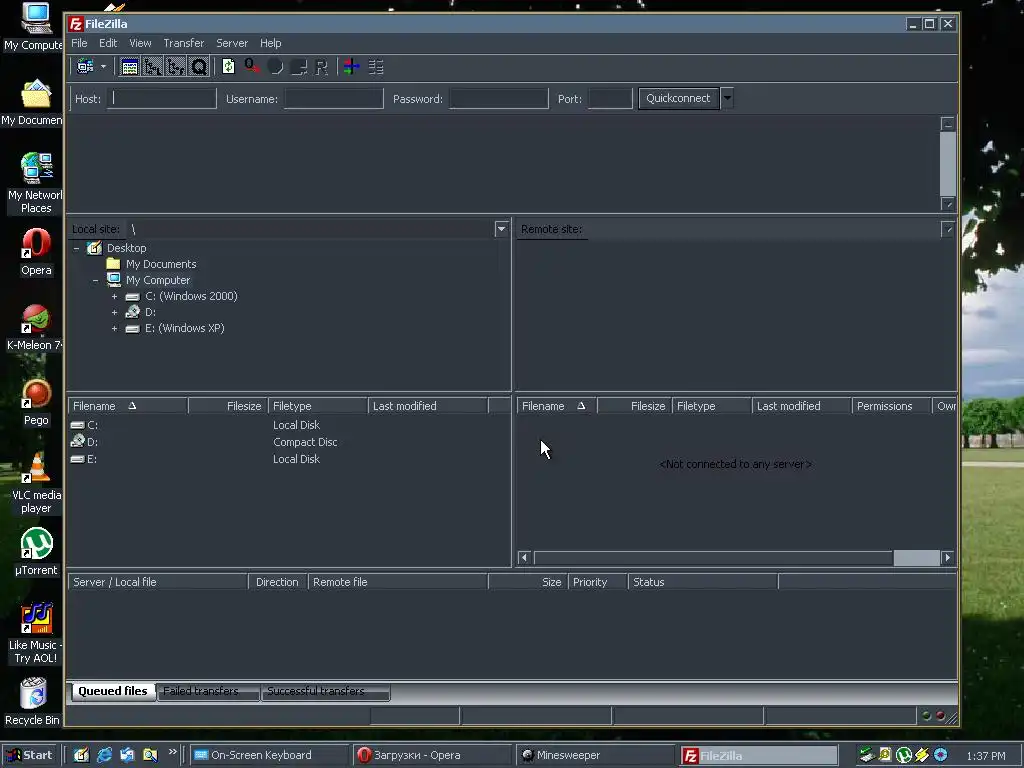Image resolution: width=1024 pixels, height=768 pixels.
Task: Open Site Manager dropdown arrow
Action: point(103,67)
